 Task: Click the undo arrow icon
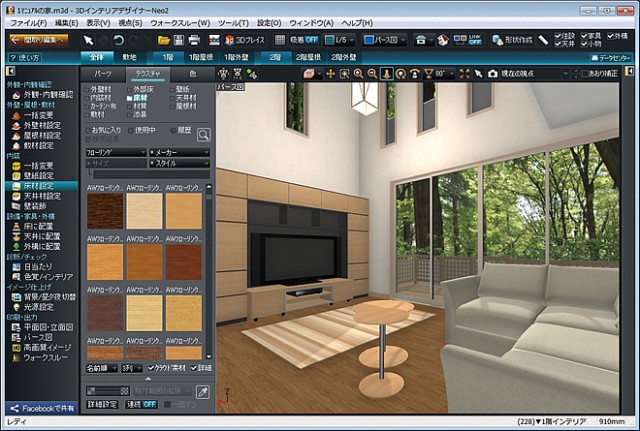pyautogui.click(x=119, y=40)
